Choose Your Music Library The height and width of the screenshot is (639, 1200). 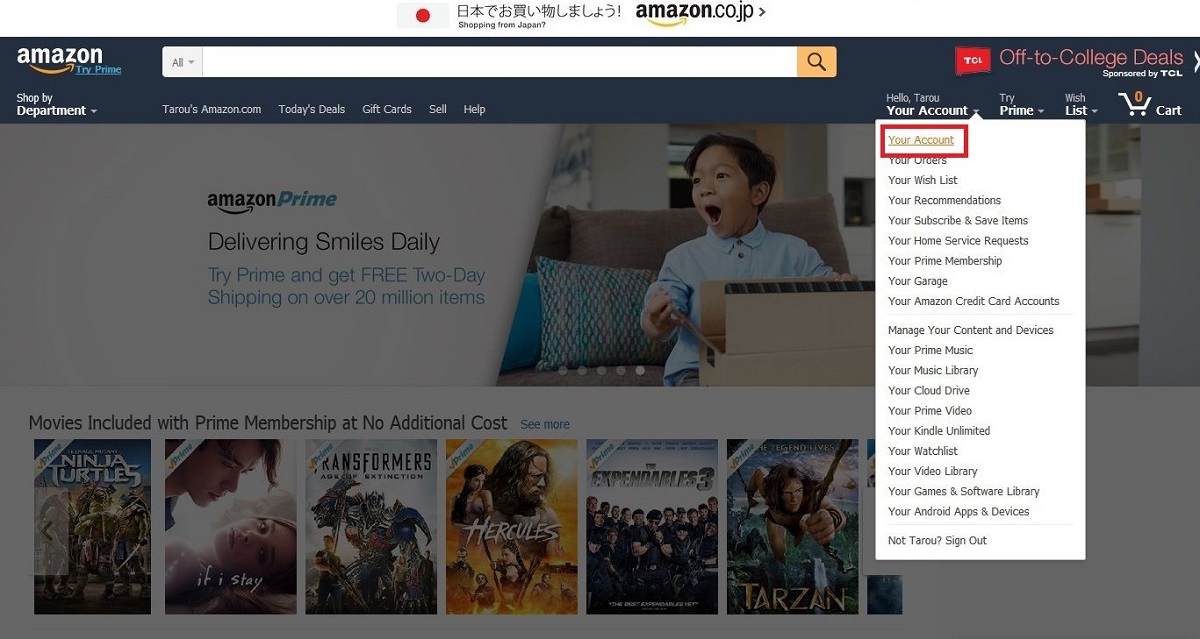pos(934,370)
